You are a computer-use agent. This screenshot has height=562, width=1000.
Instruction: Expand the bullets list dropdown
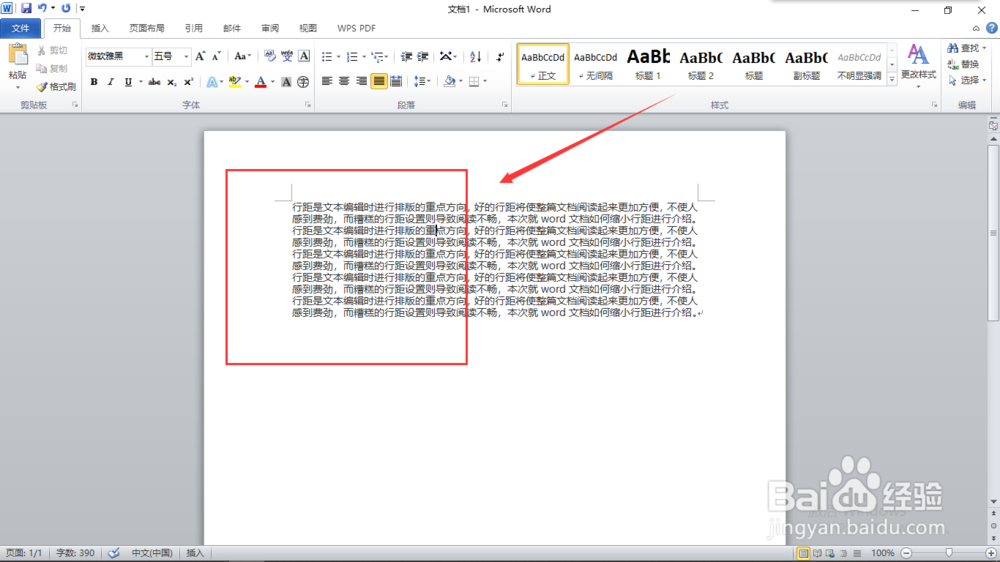(339, 57)
